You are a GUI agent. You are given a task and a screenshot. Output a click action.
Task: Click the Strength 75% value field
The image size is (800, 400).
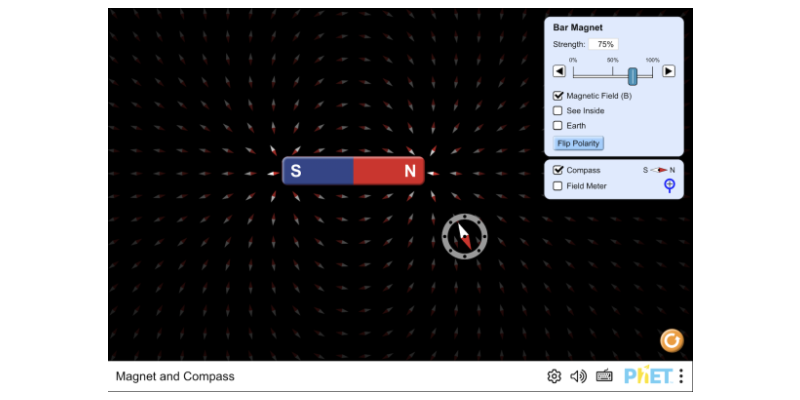603,45
